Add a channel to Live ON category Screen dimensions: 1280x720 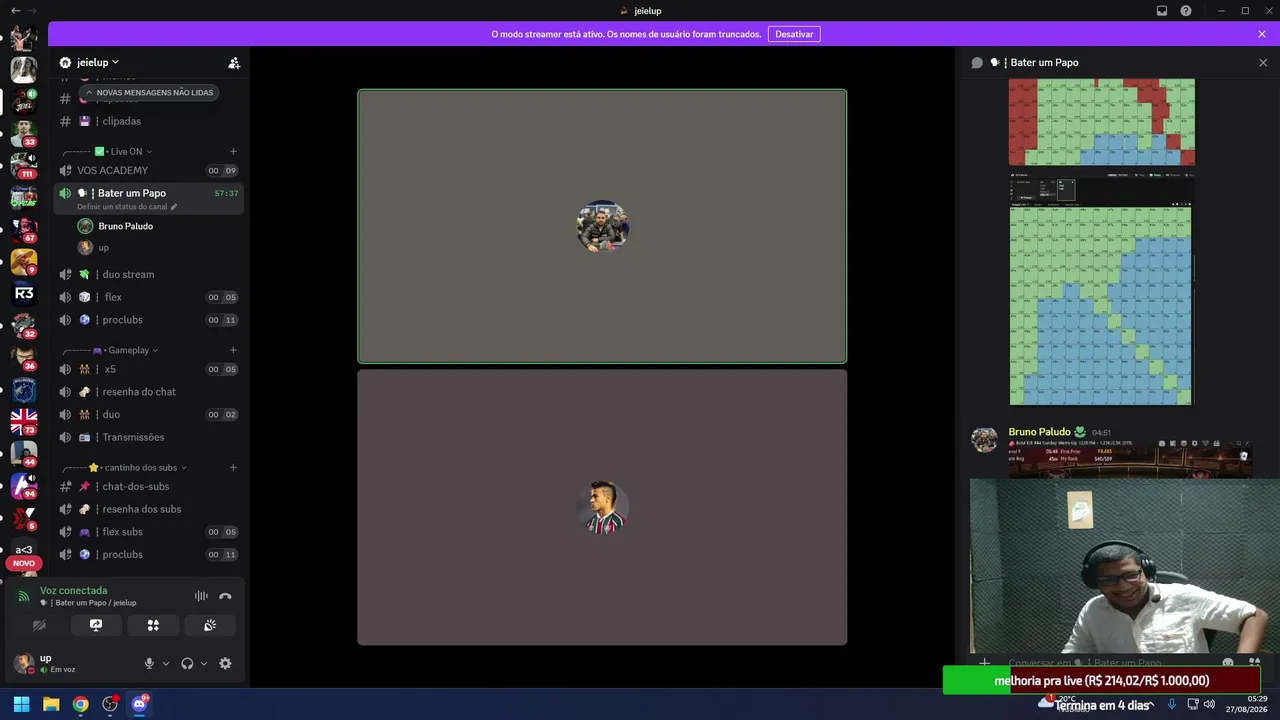coord(233,152)
